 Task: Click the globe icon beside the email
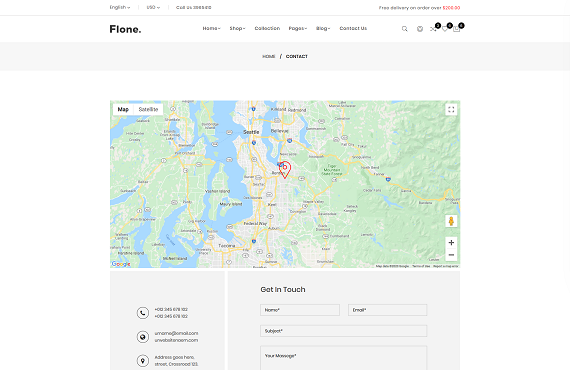pos(143,337)
